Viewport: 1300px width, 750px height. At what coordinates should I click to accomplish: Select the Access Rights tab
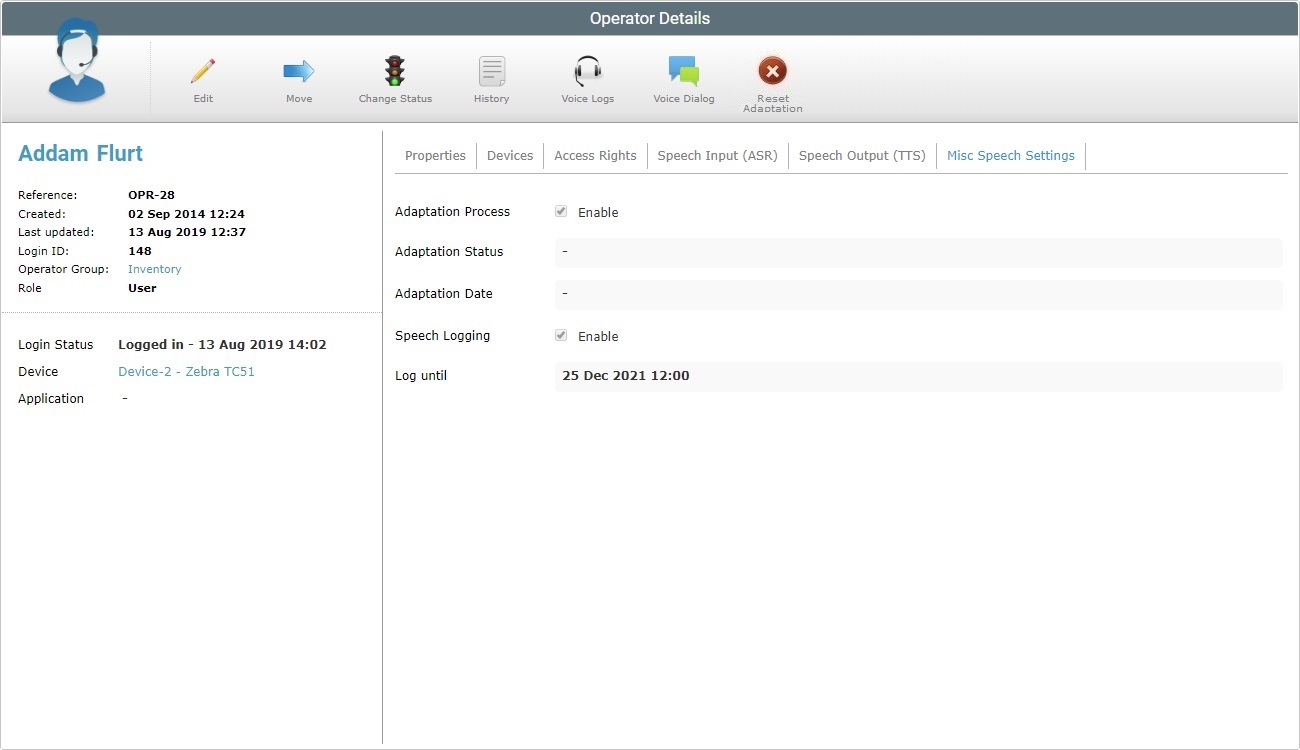click(595, 155)
